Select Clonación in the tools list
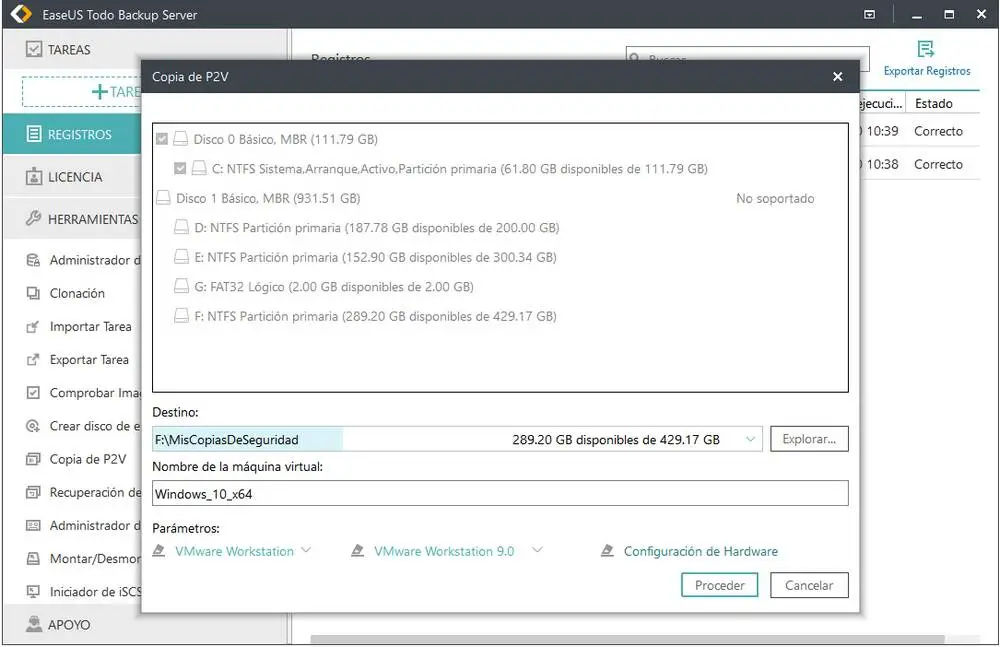Screen dimensions: 1000x647 77,294
